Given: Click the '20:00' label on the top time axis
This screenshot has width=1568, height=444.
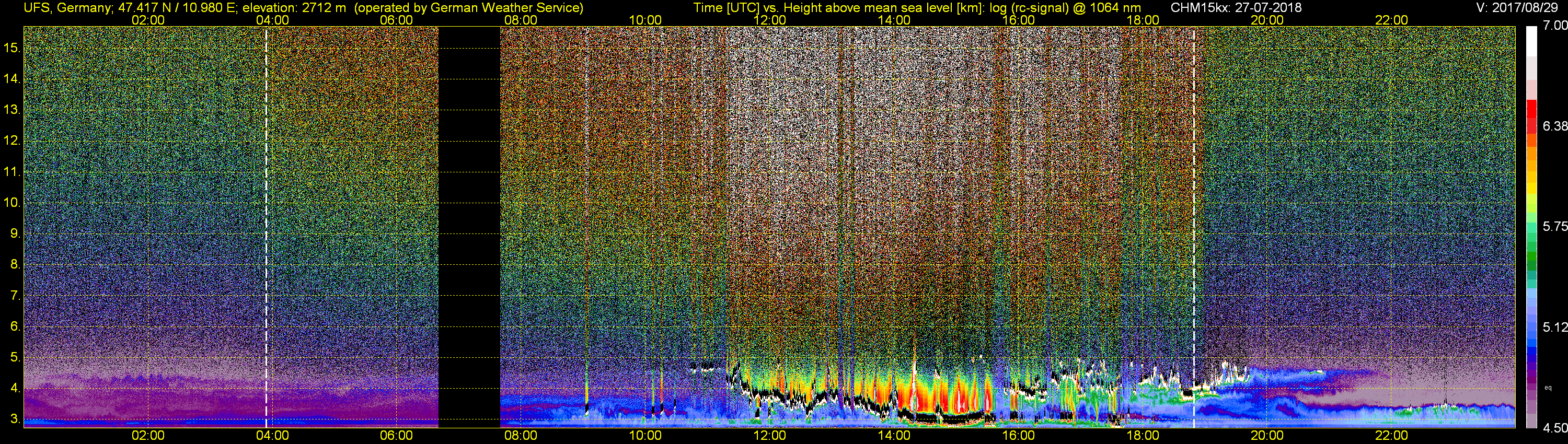Looking at the screenshot, I should coord(1267,20).
